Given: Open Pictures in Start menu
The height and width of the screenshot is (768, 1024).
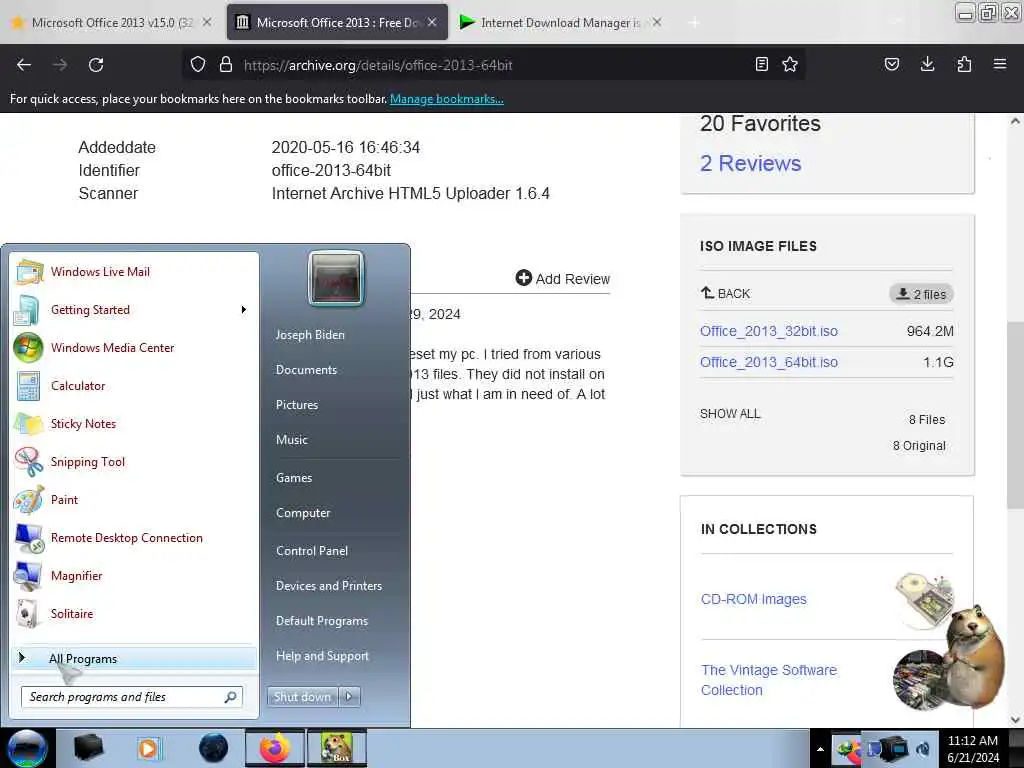Looking at the screenshot, I should pyautogui.click(x=296, y=405).
